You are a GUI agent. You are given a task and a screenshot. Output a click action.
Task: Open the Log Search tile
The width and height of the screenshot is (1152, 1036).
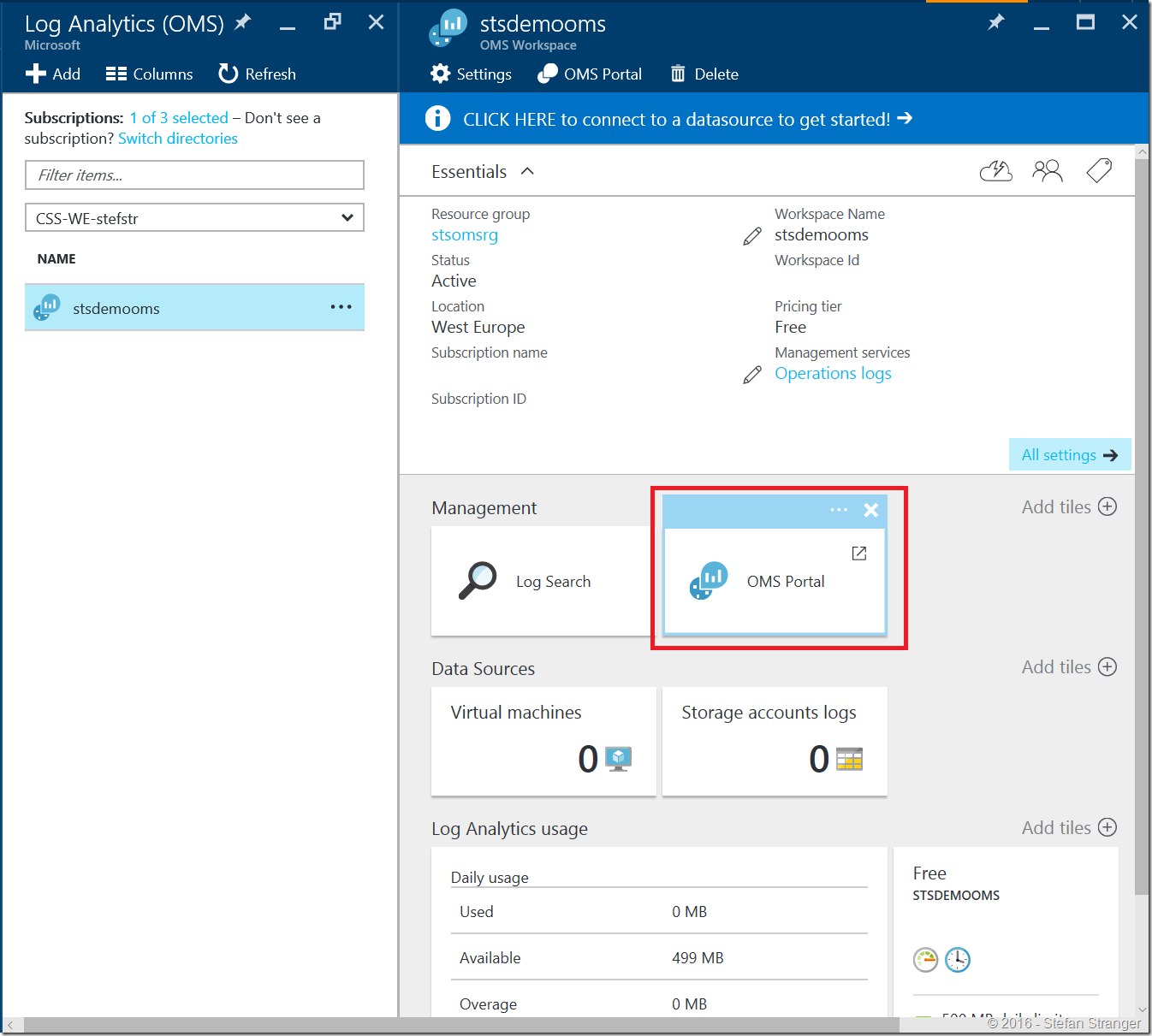click(543, 581)
